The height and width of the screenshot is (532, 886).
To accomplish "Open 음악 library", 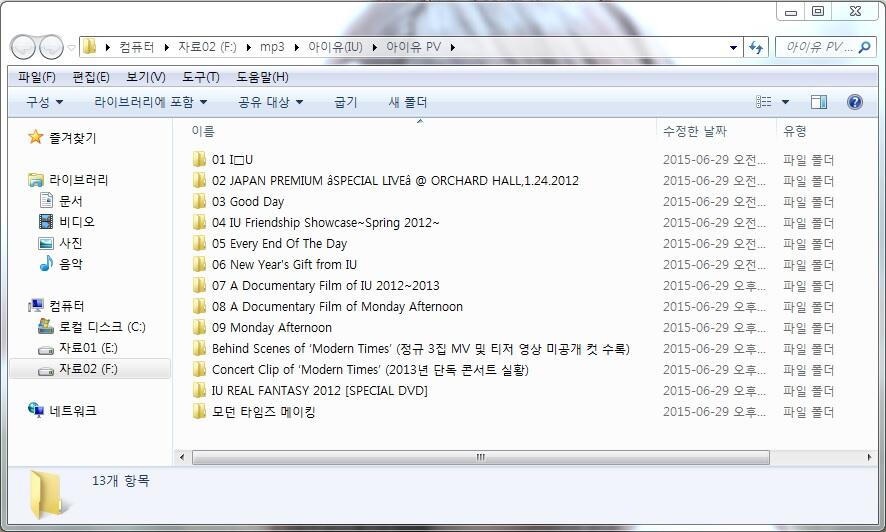I will tap(61, 264).
